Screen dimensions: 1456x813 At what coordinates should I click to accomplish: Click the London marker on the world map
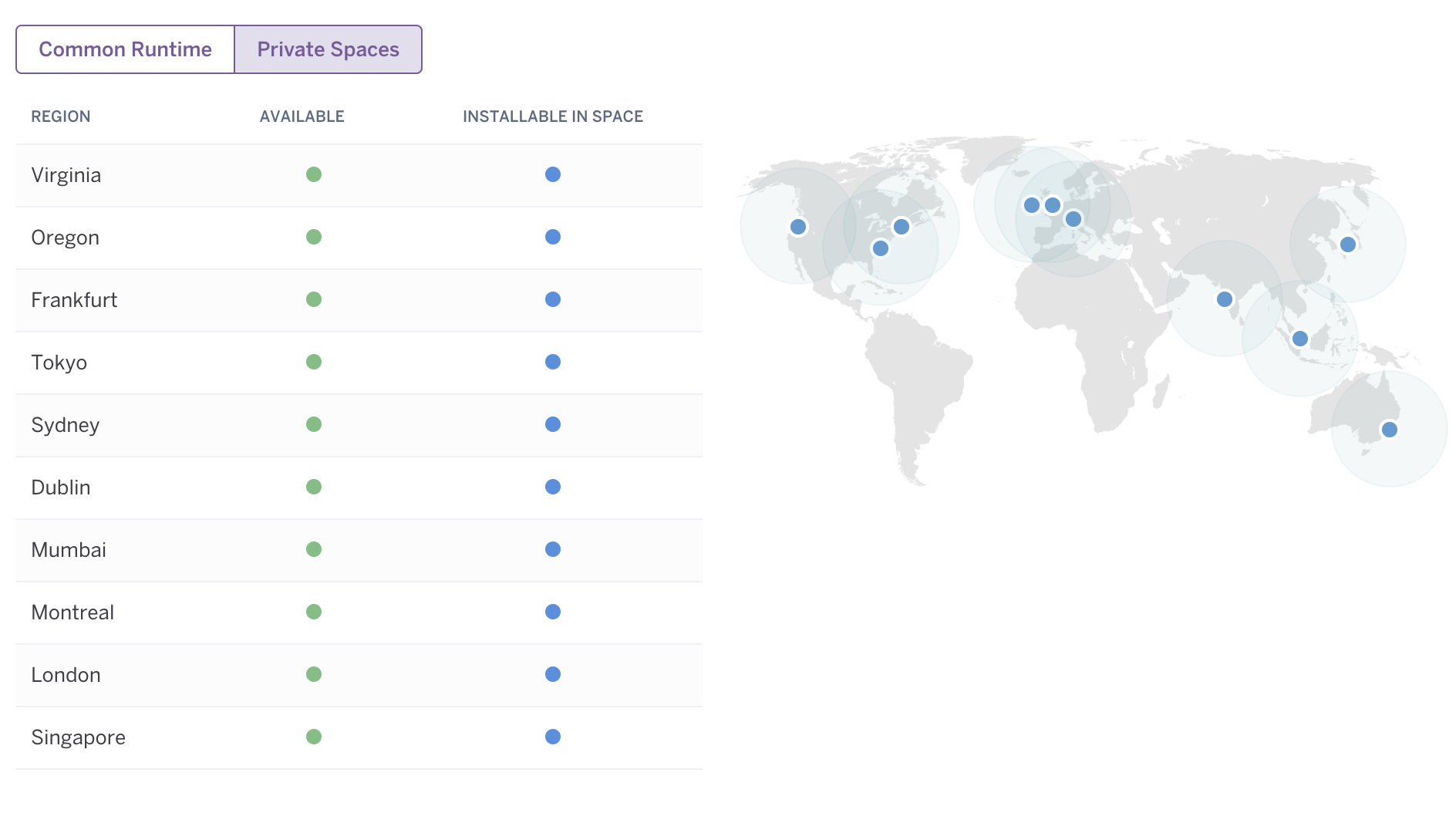(1053, 205)
